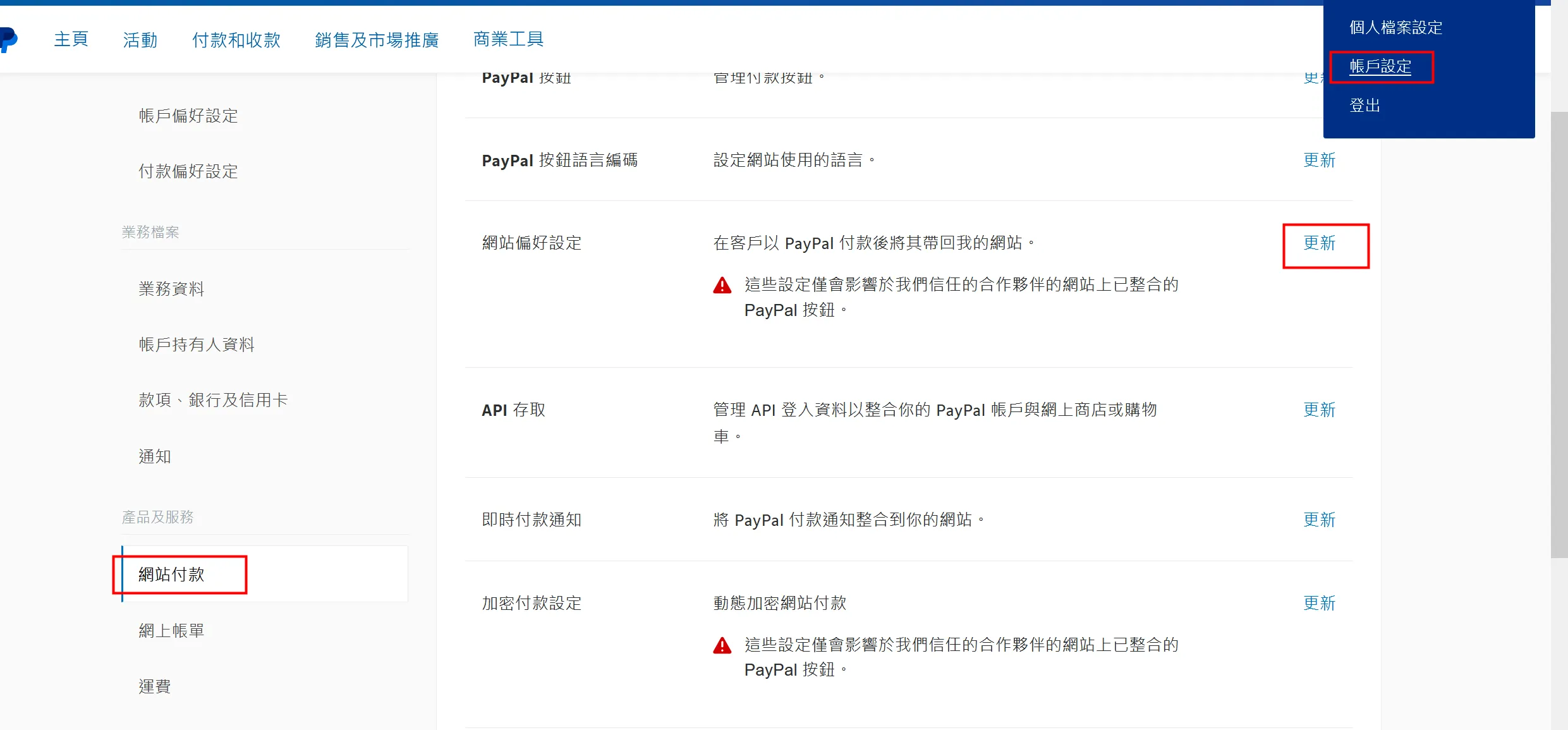Open the 主頁 navigation tab

pyautogui.click(x=71, y=39)
